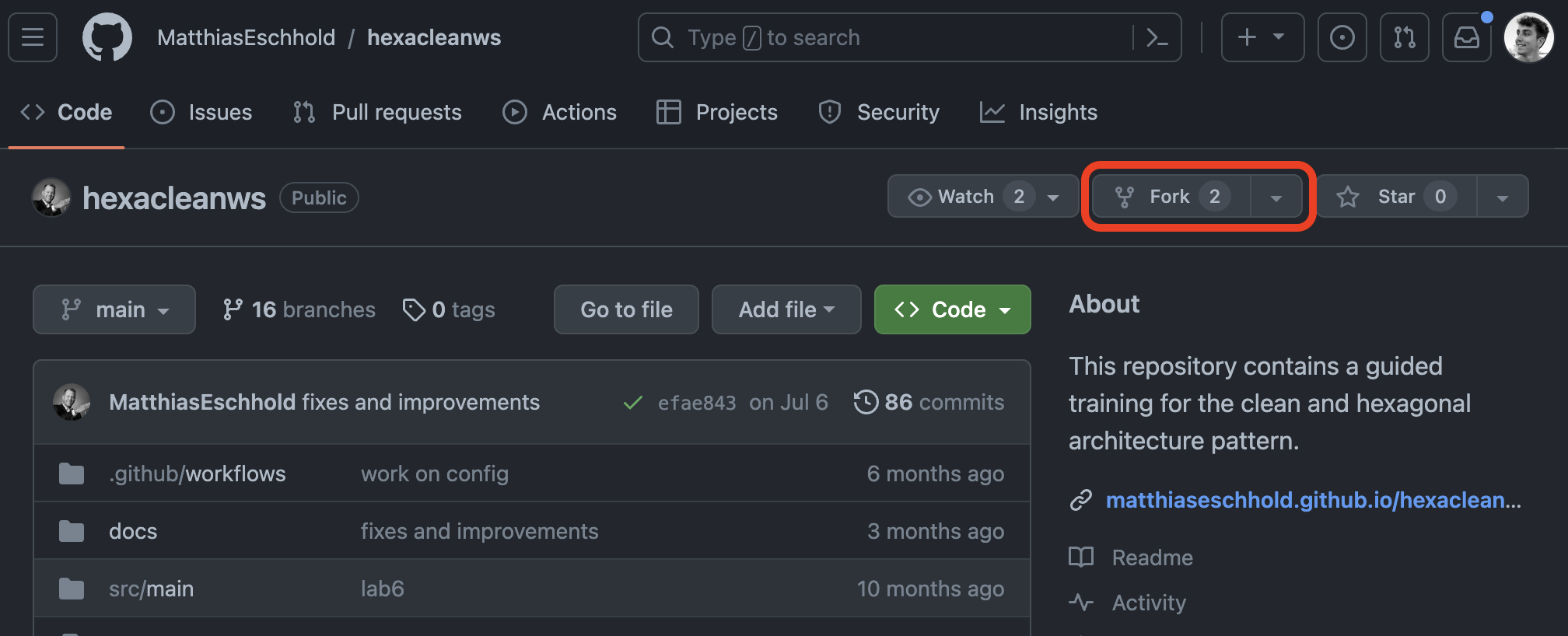This screenshot has height=636, width=1568.
Task: Open the work on config commit message
Action: click(435, 474)
